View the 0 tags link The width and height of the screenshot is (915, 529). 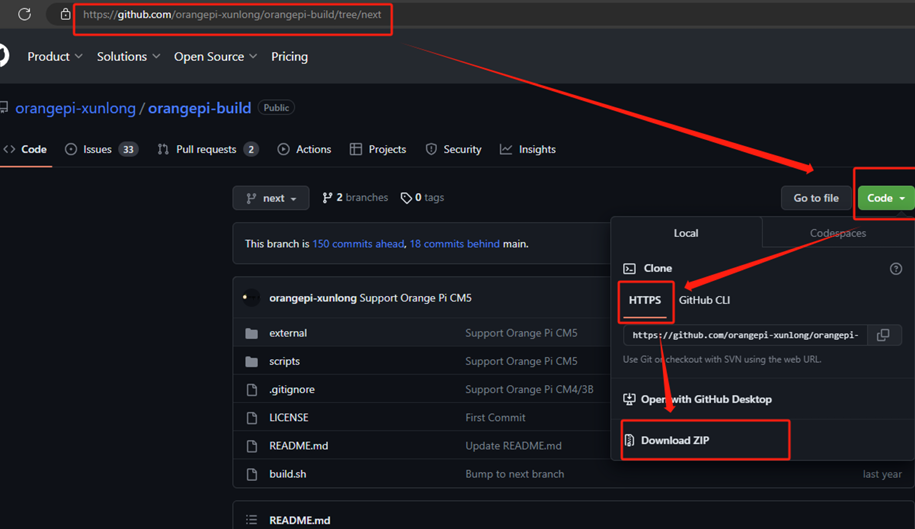click(422, 198)
